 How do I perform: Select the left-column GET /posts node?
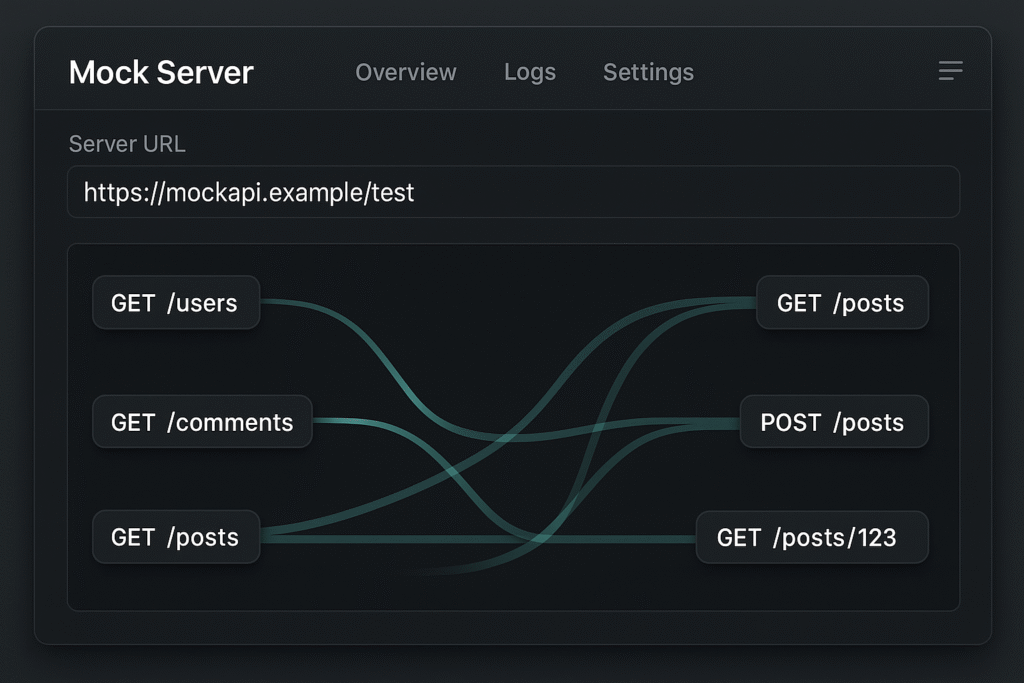point(176,537)
